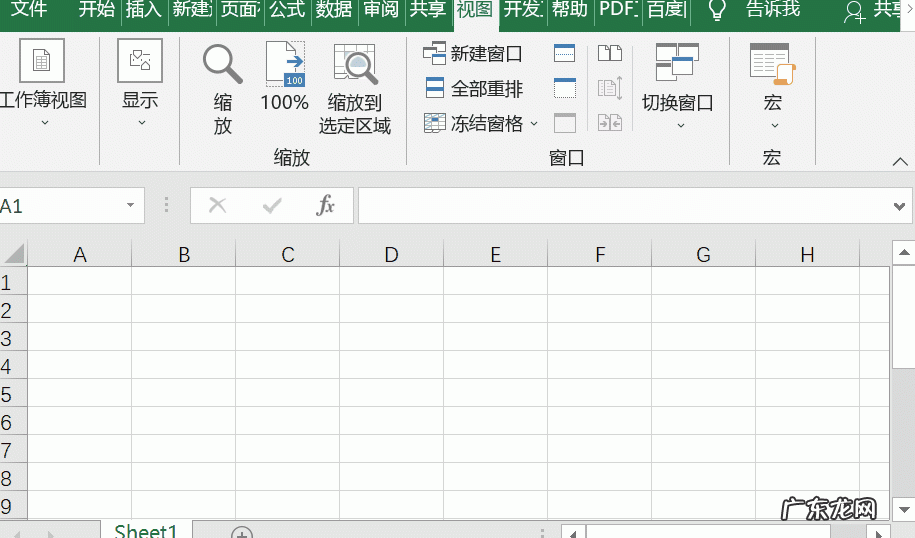Click inside the formula bar input
915x538 pixels.
click(620, 206)
